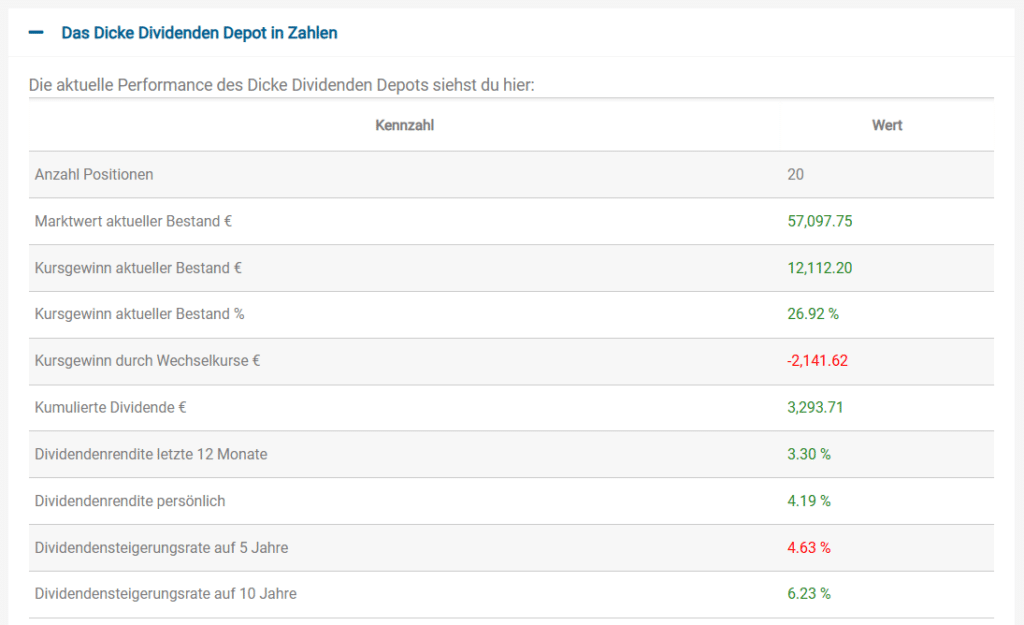Viewport: 1024px width, 625px height.
Task: Select 'Dividendenrendite letzte 12 Monate' label
Action: pos(151,454)
